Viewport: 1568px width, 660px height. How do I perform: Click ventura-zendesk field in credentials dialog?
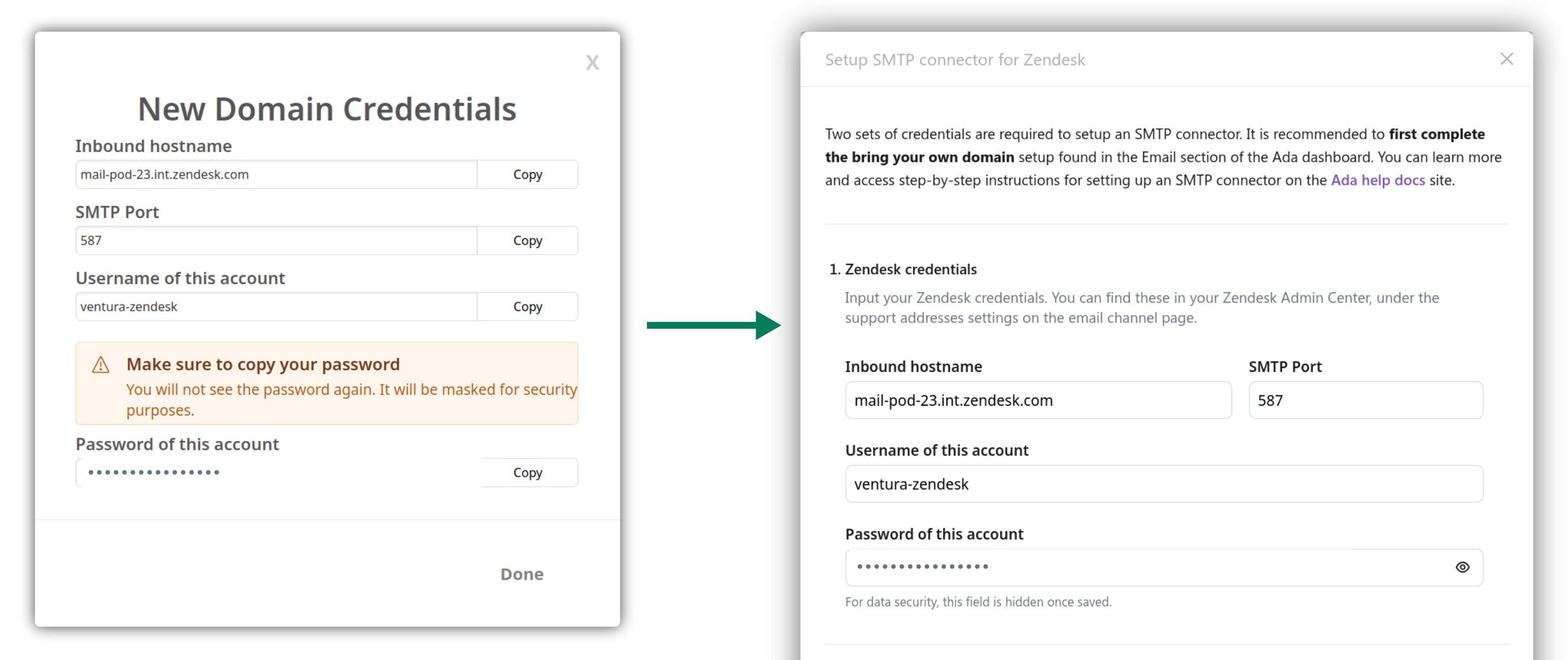tap(276, 306)
